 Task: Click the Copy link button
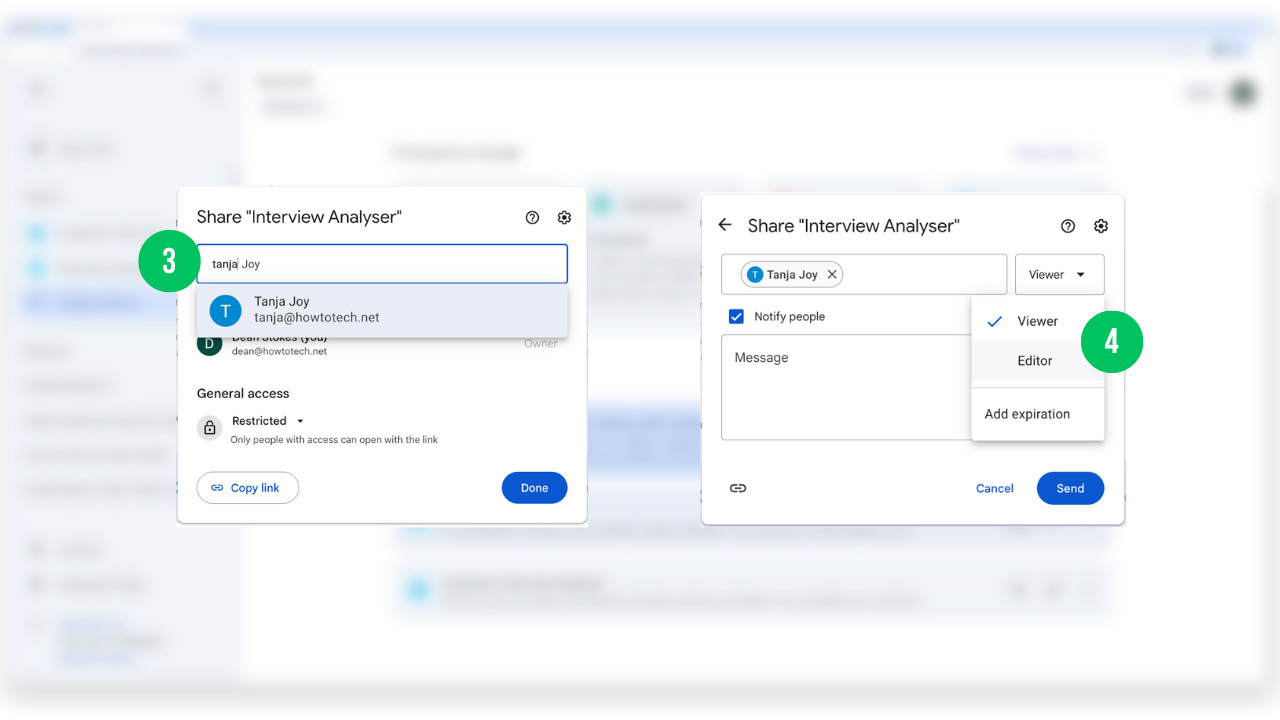pyautogui.click(x=248, y=488)
